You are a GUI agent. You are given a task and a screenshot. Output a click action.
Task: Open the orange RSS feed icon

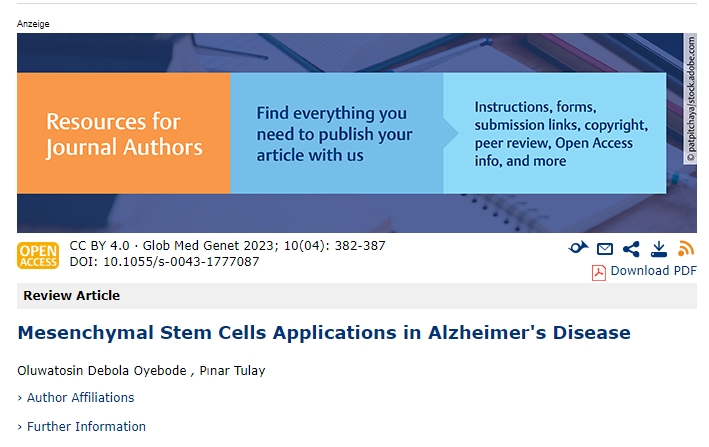pyautogui.click(x=686, y=249)
